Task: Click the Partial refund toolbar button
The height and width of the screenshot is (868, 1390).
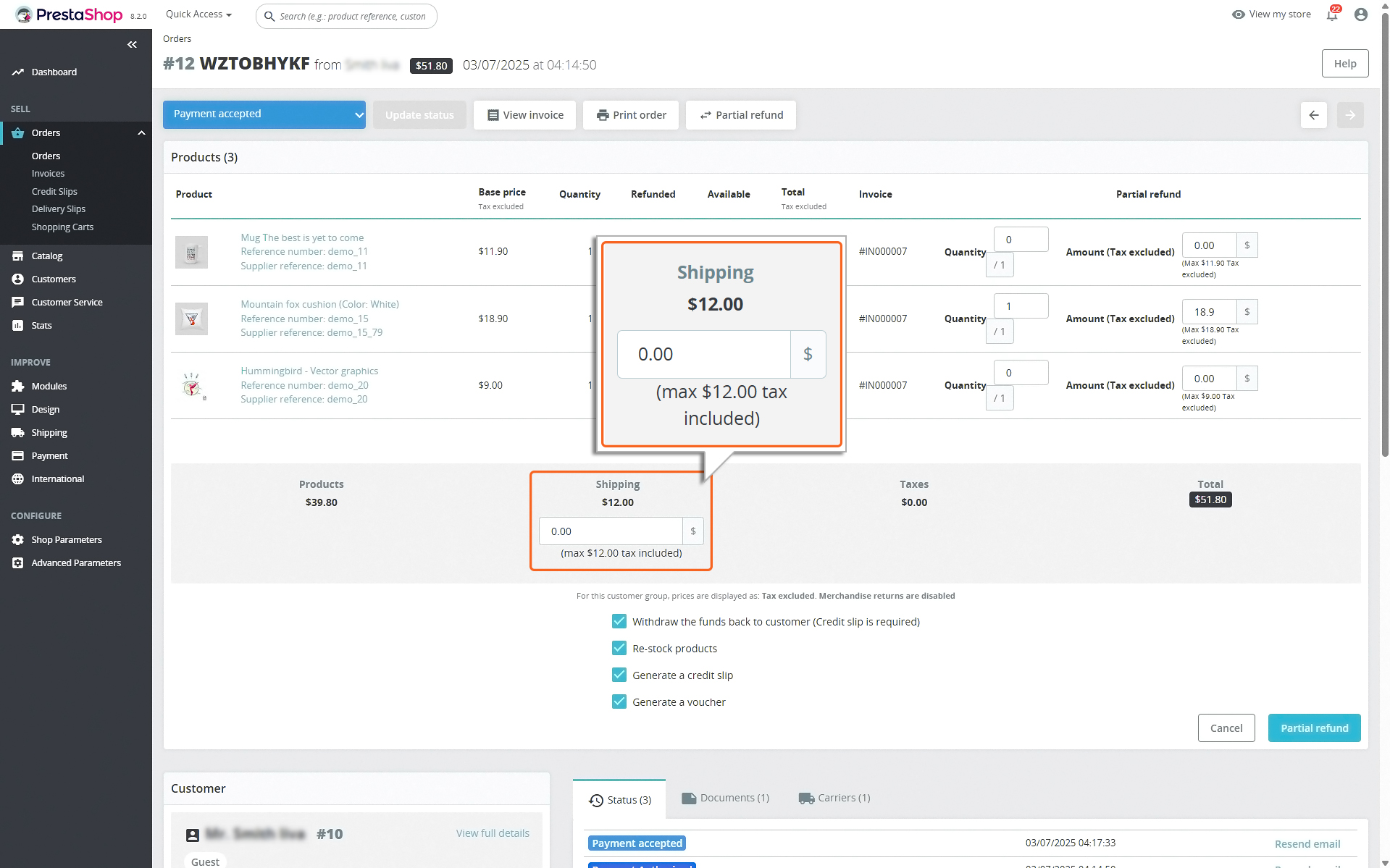Action: coord(741,115)
